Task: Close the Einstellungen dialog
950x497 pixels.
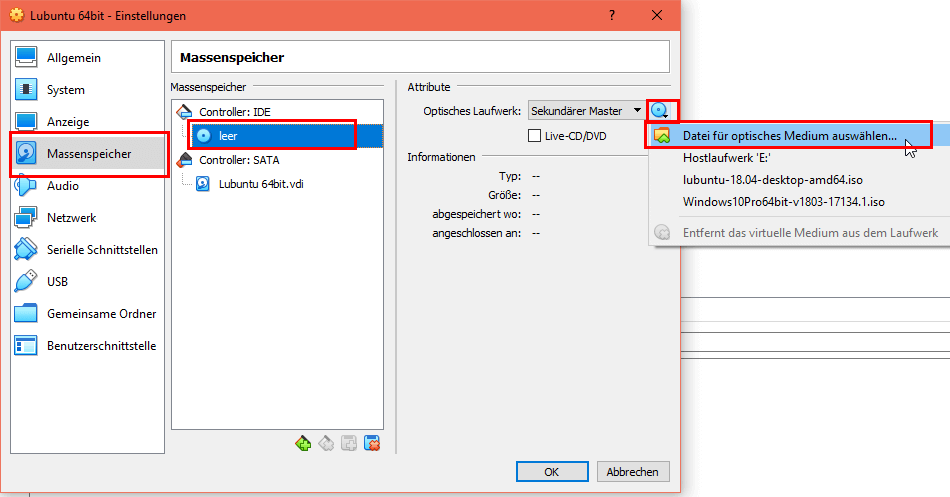Action: coord(657,15)
